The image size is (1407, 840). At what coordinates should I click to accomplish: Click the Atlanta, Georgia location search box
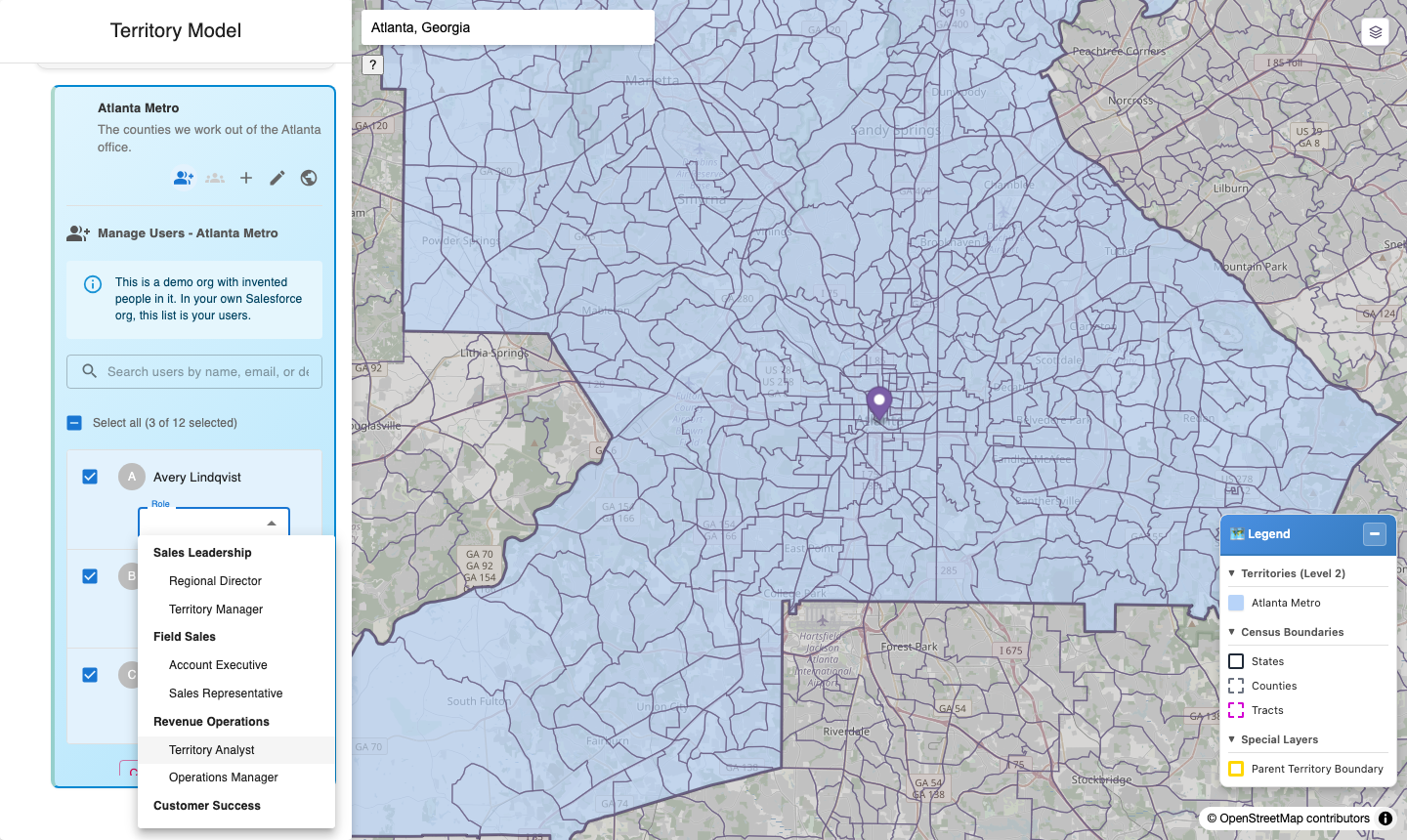(x=508, y=27)
